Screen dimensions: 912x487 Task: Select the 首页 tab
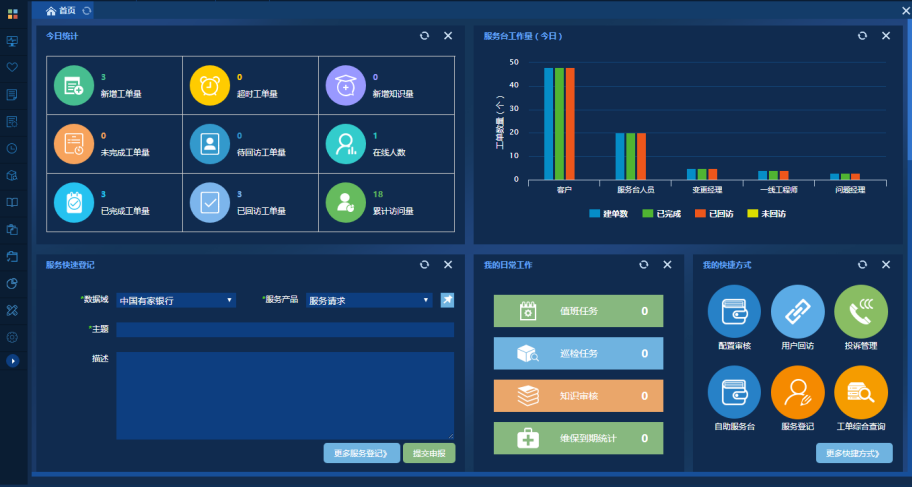point(61,10)
